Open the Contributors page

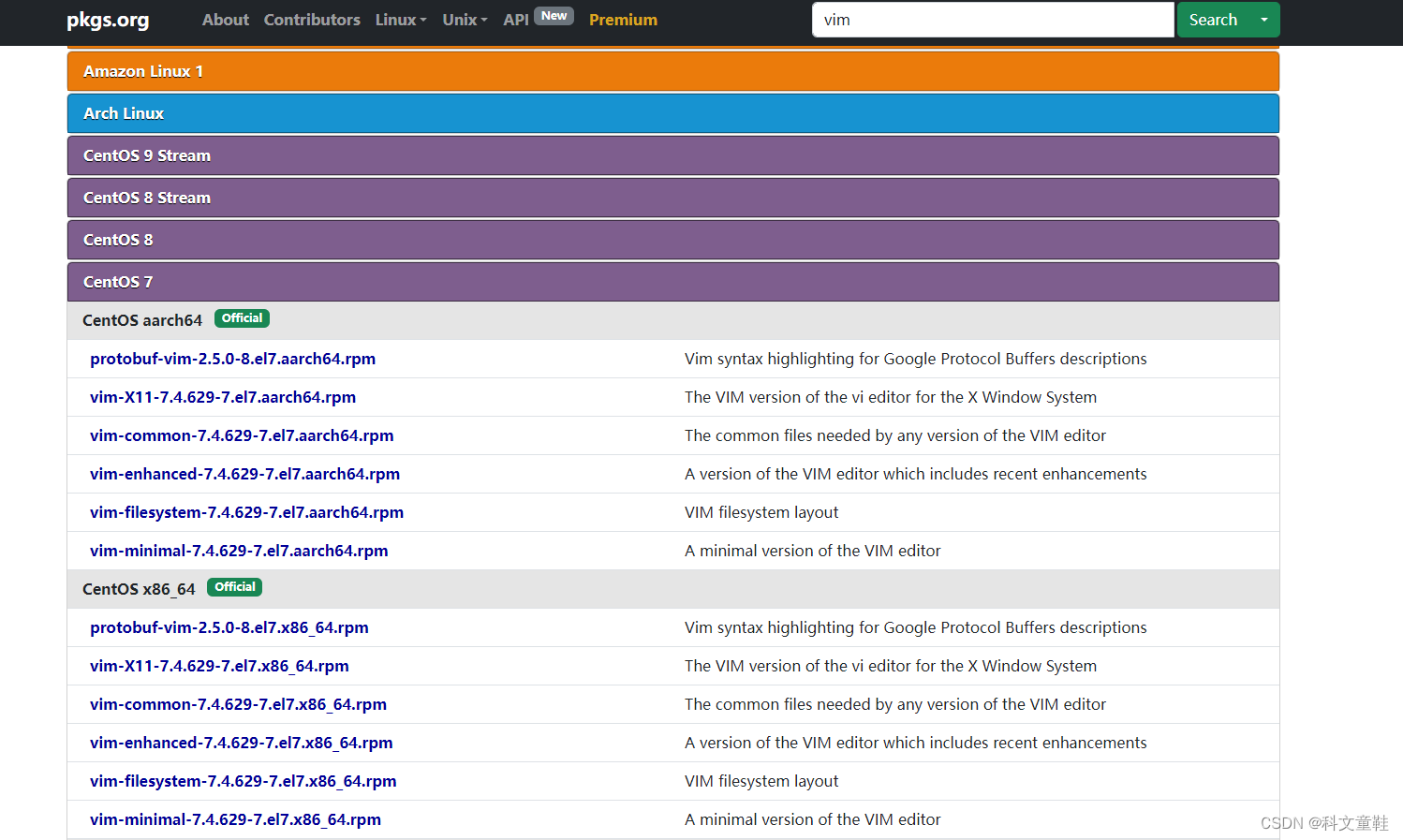[312, 20]
